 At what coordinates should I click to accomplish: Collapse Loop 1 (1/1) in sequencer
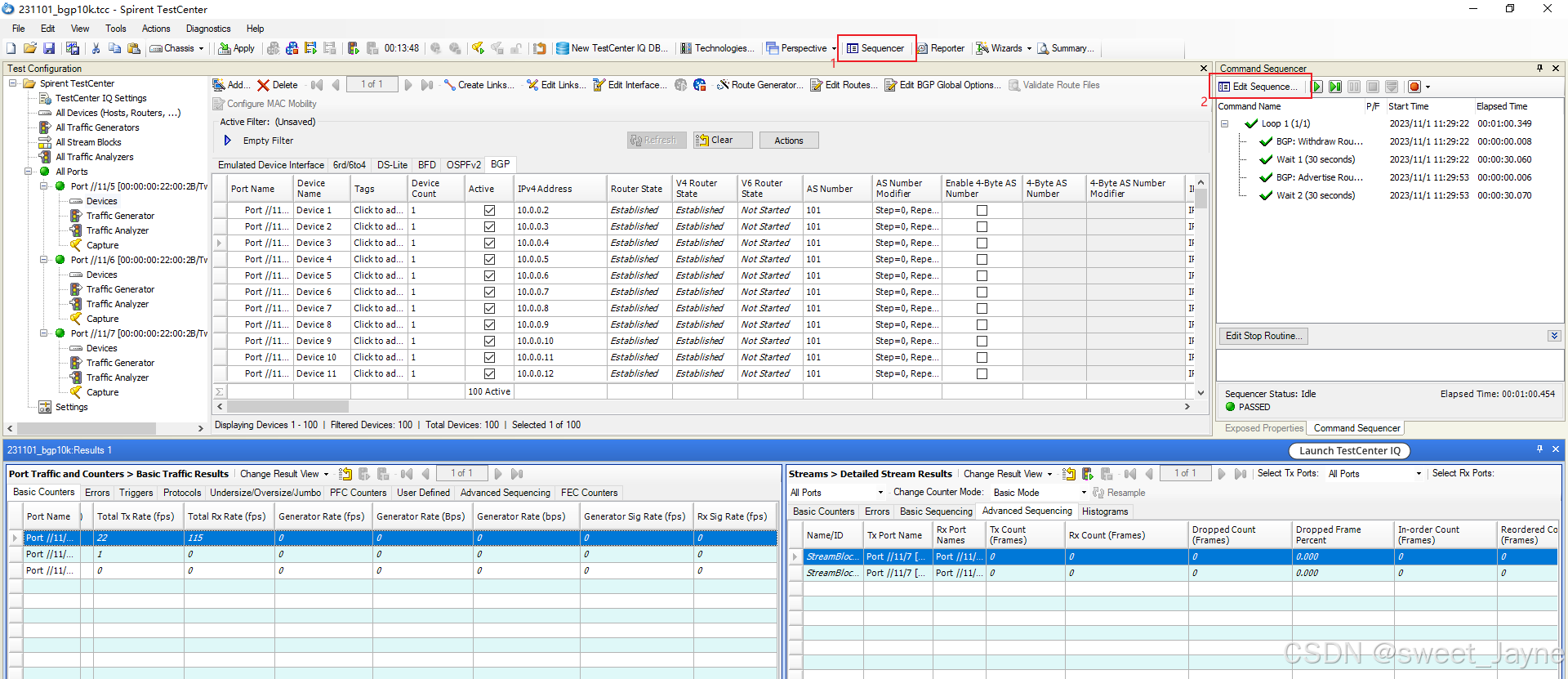pyautogui.click(x=1225, y=124)
